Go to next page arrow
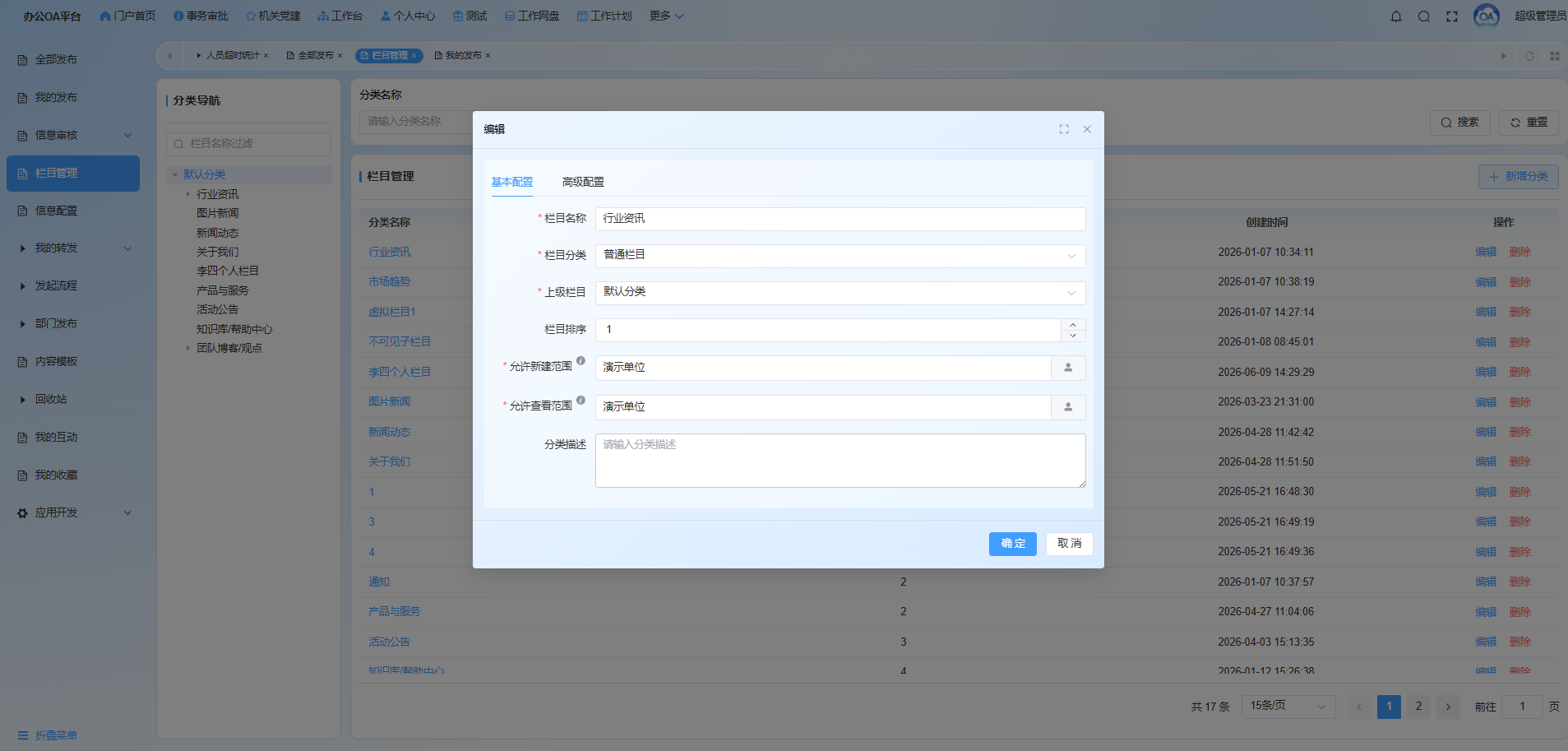This screenshot has height=751, width=1568. tap(1448, 707)
